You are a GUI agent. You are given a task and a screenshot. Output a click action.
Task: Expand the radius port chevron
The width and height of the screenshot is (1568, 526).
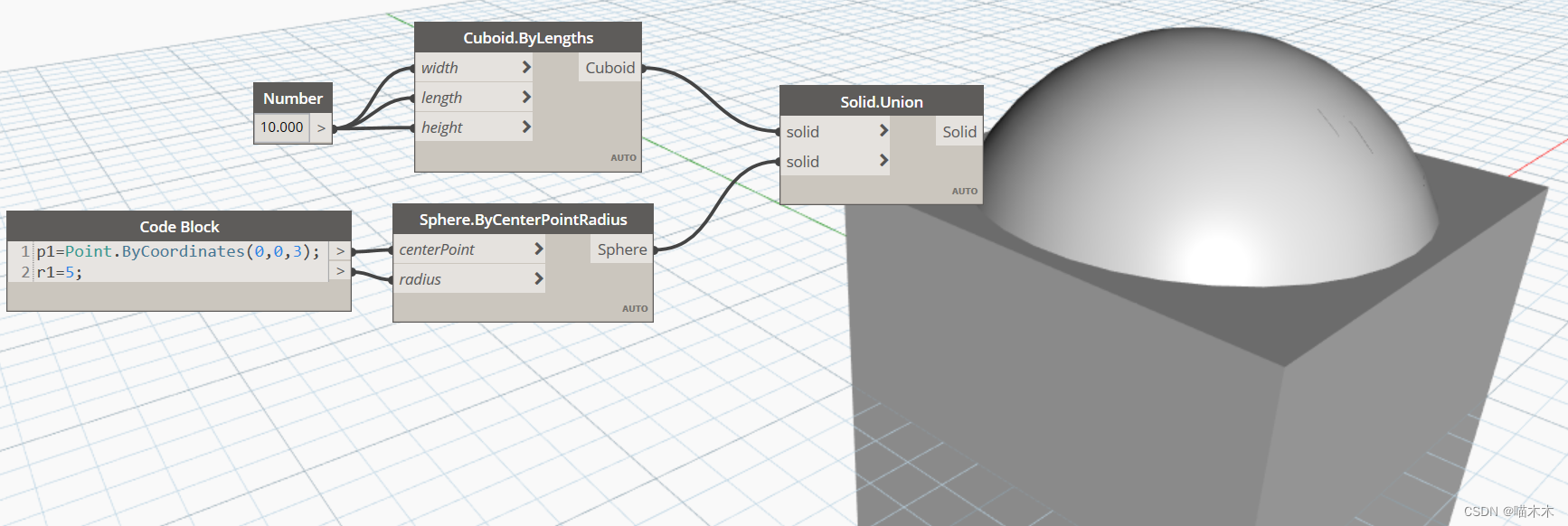(x=538, y=279)
